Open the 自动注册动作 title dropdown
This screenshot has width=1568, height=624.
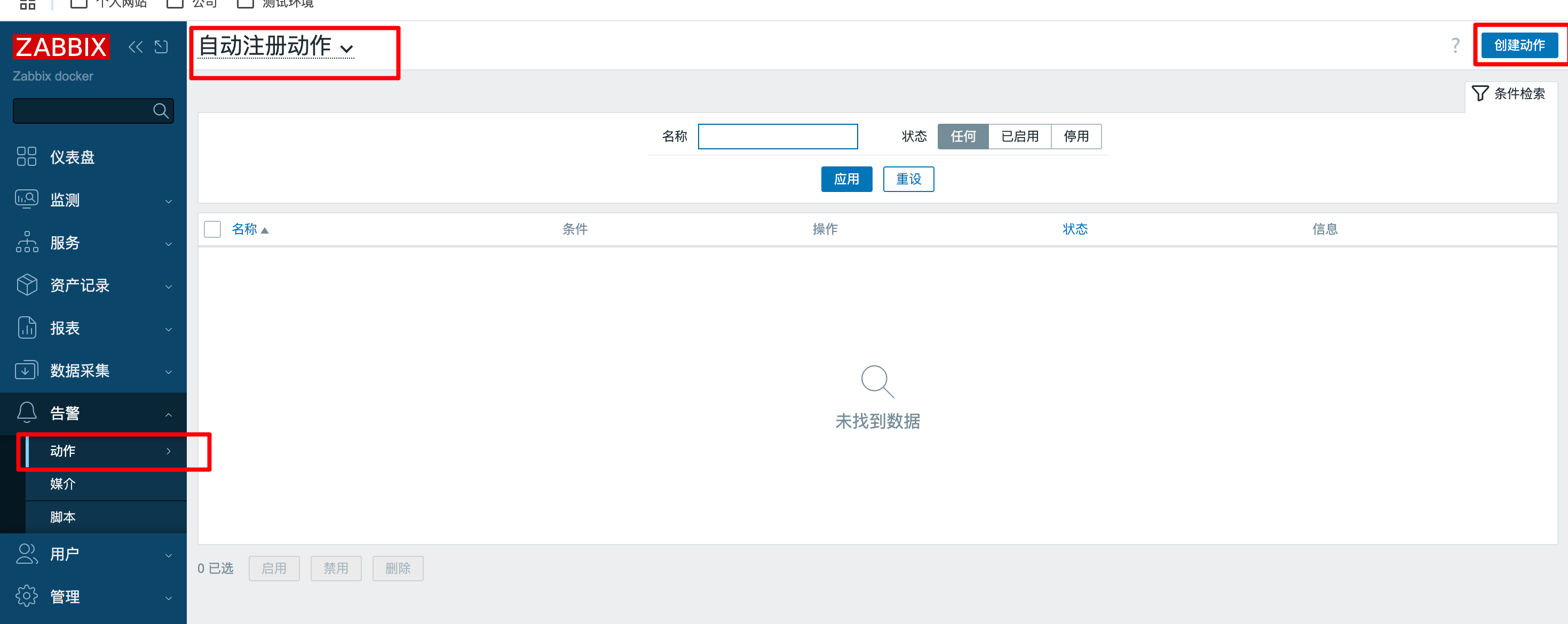tap(276, 46)
